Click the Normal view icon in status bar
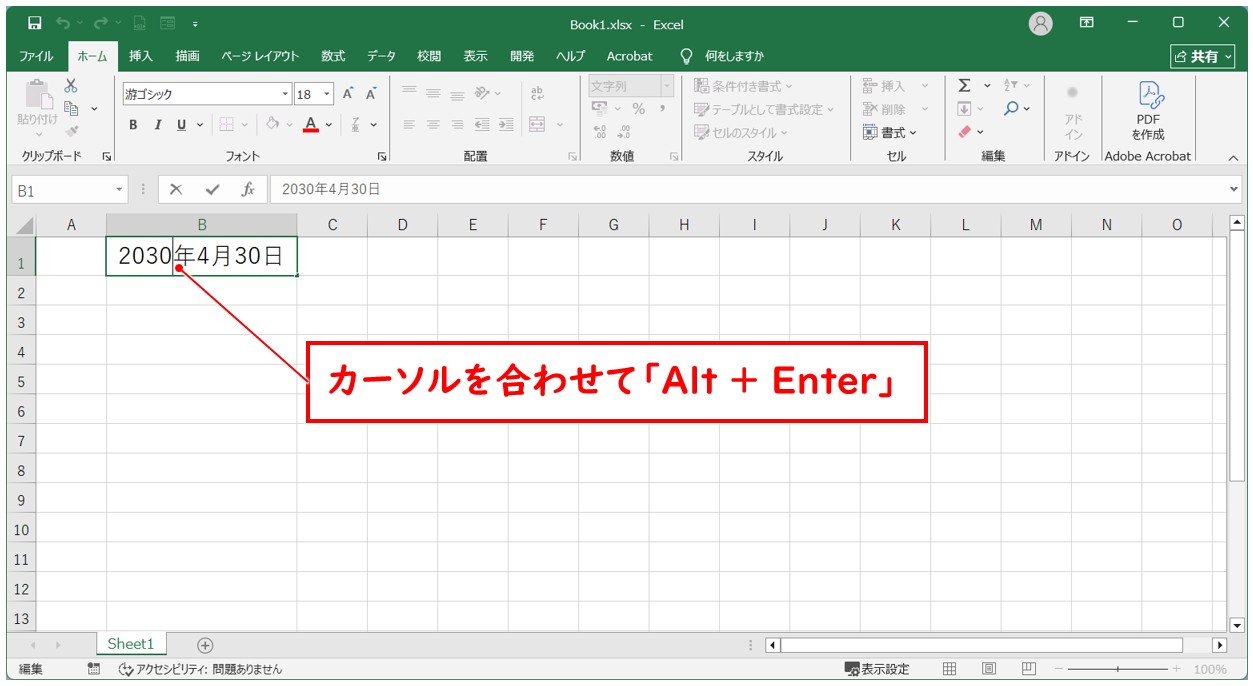This screenshot has height=686, width=1253. coord(950,669)
